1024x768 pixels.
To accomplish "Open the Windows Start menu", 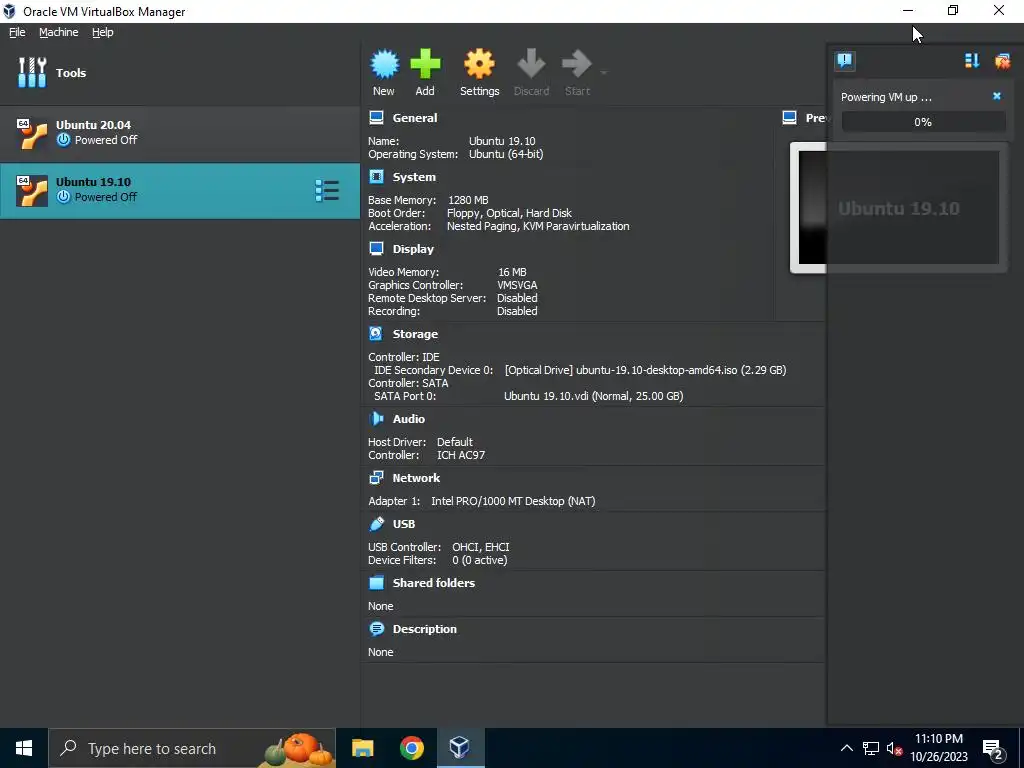I will 24,748.
